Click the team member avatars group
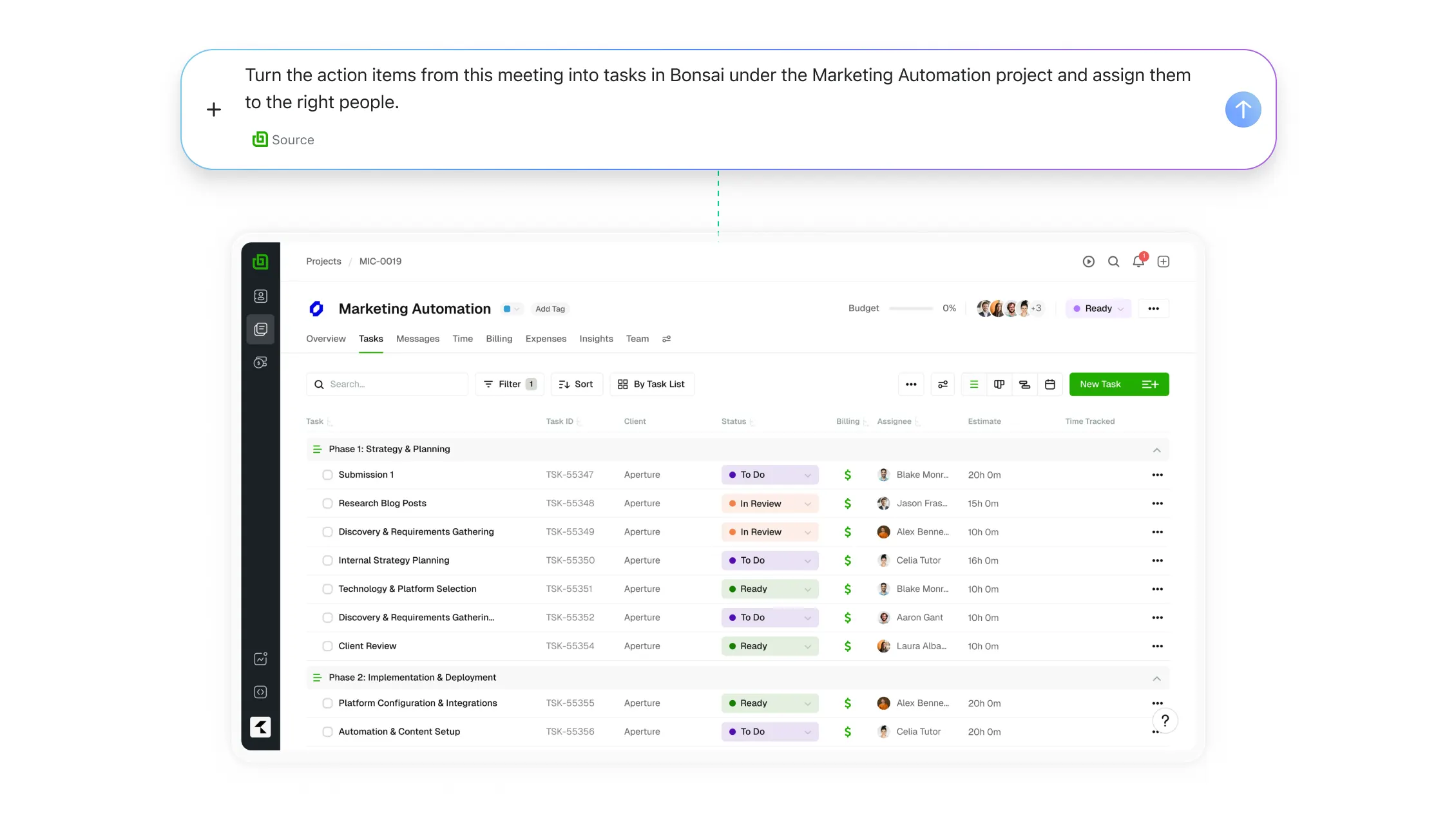Image resolution: width=1456 pixels, height=818 pixels. (x=1010, y=309)
